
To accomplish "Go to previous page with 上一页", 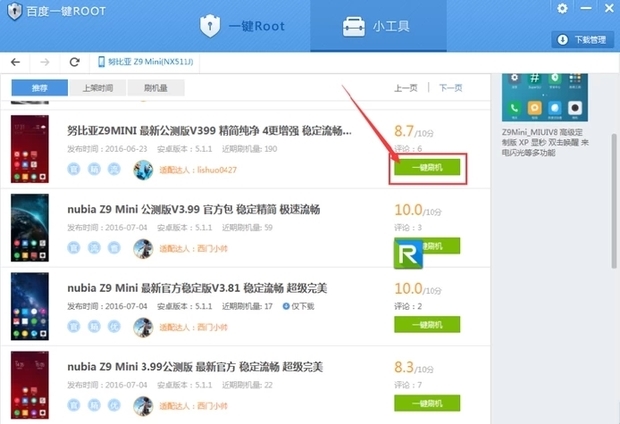I will point(406,88).
